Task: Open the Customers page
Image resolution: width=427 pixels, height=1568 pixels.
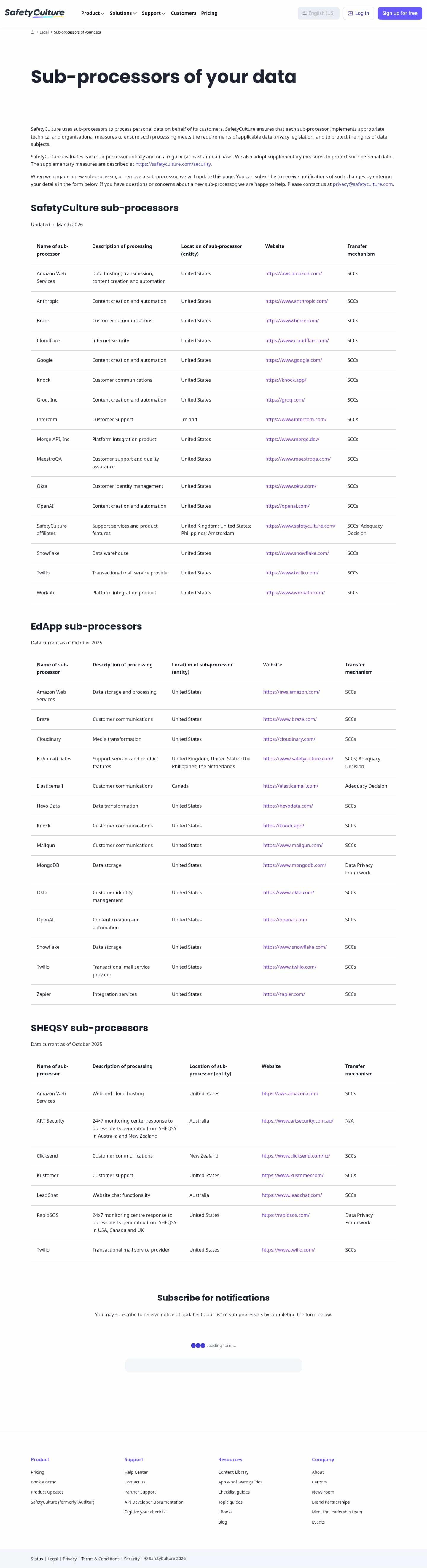Action: (183, 13)
